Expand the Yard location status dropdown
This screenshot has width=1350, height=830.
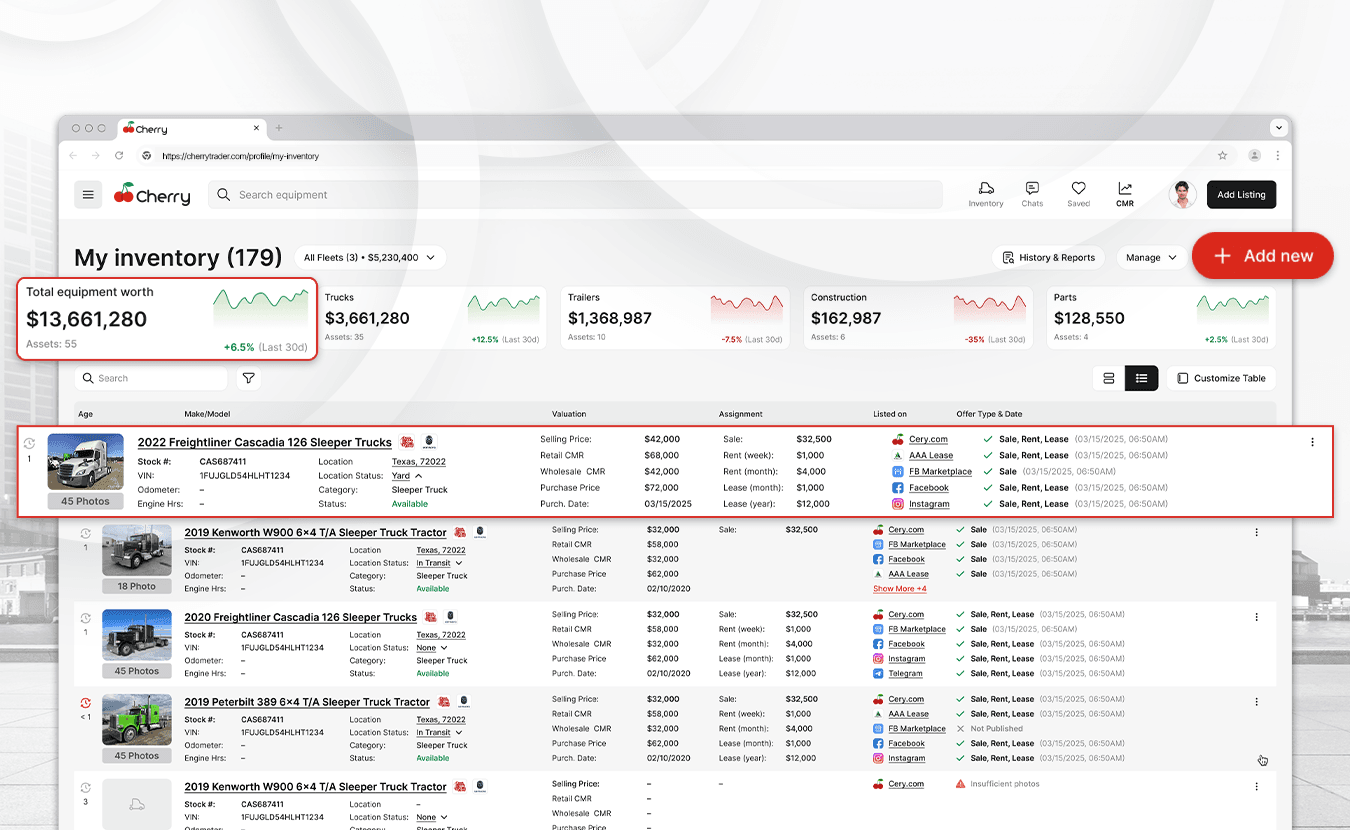(x=411, y=476)
